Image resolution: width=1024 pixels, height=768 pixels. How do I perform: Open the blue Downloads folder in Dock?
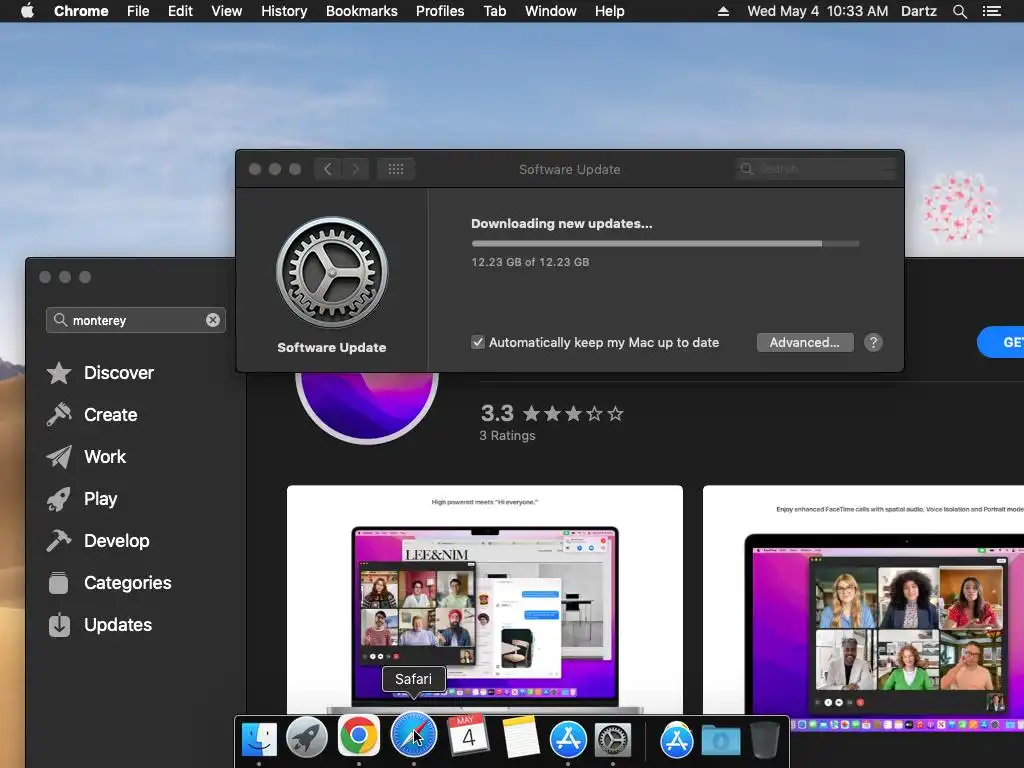(x=721, y=741)
